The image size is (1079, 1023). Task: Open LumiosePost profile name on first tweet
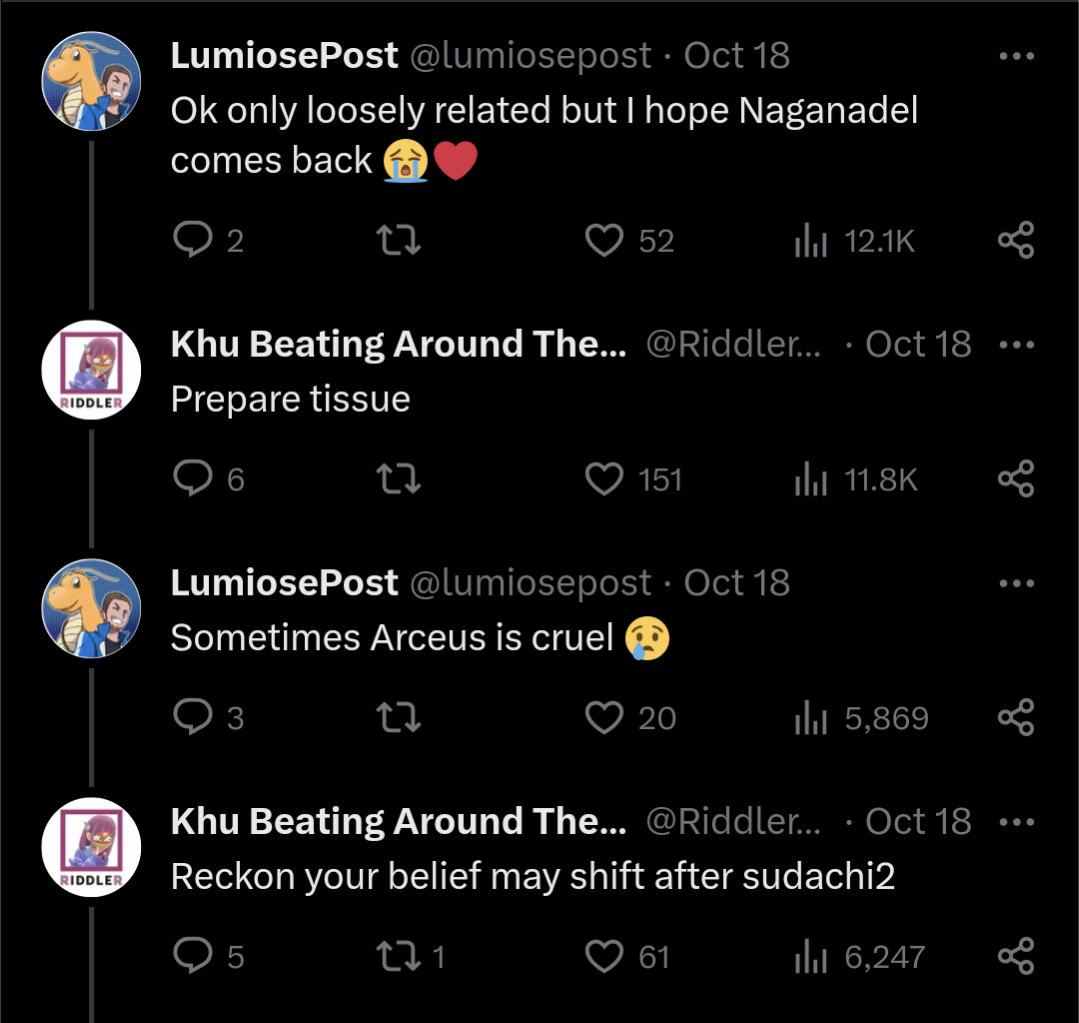(284, 56)
